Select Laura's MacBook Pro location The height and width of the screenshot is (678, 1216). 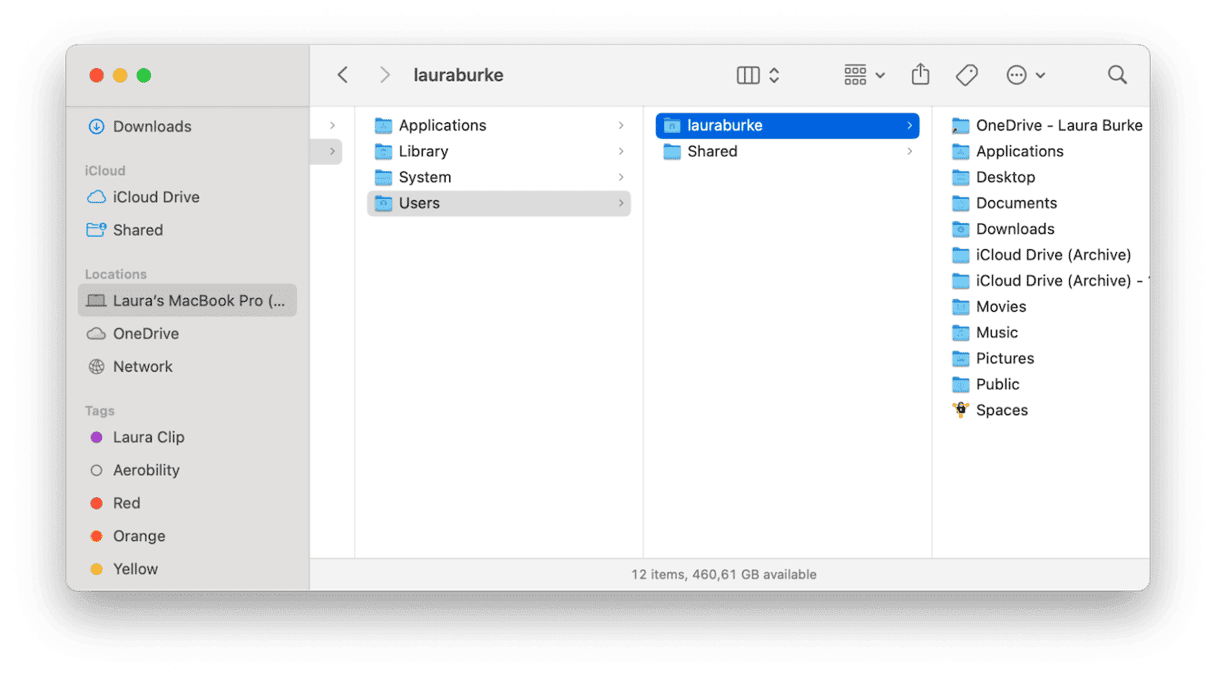187,300
